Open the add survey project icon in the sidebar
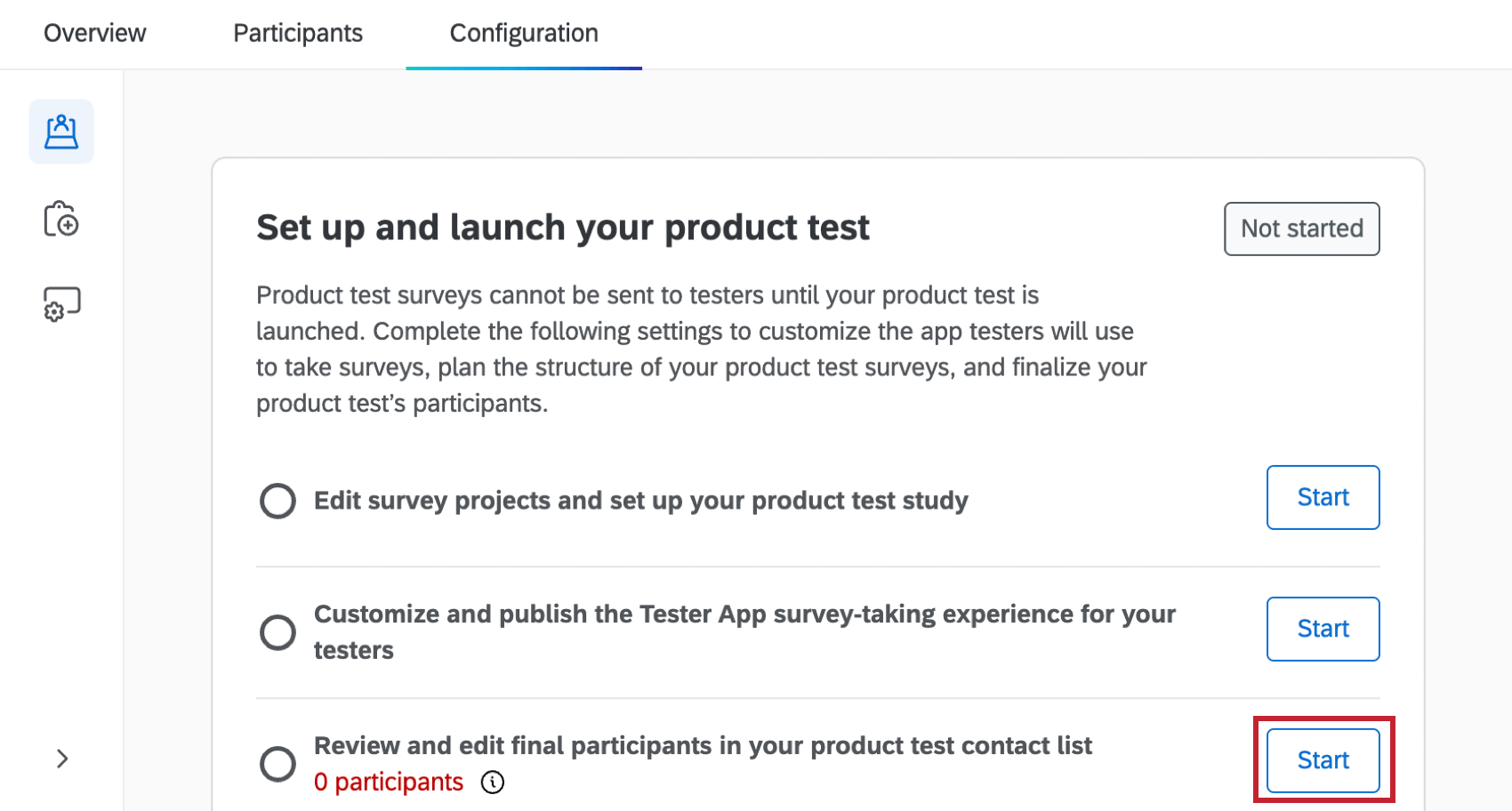This screenshot has width=1512, height=811. pyautogui.click(x=60, y=219)
